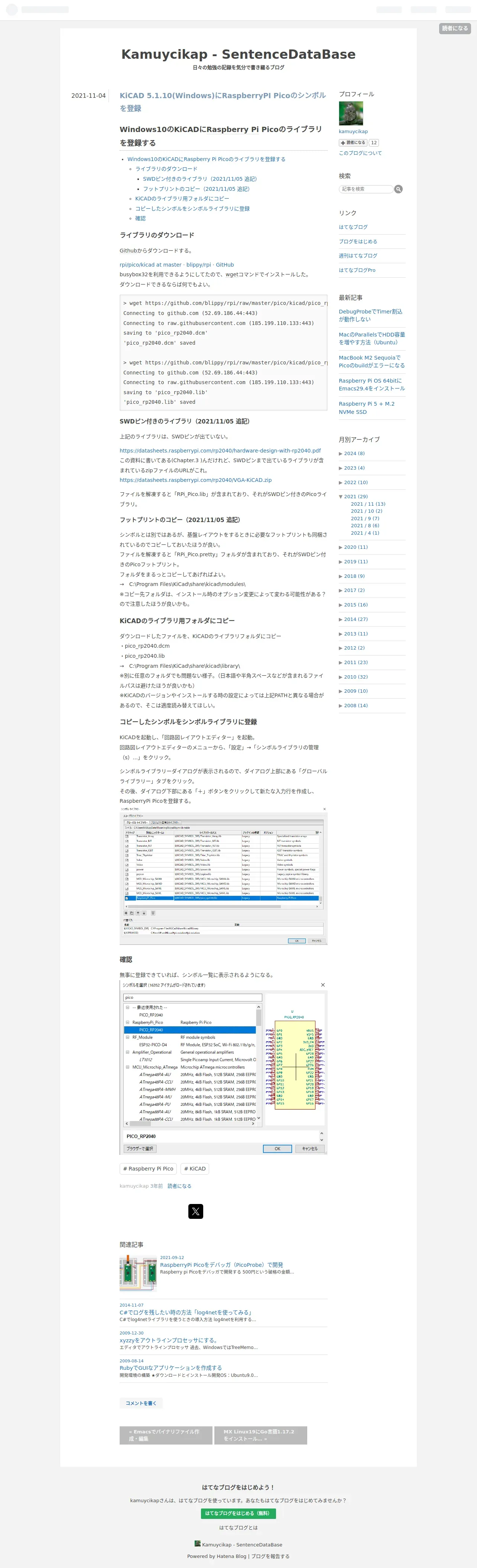Click the subscriber count 12 badge

pos(374,142)
